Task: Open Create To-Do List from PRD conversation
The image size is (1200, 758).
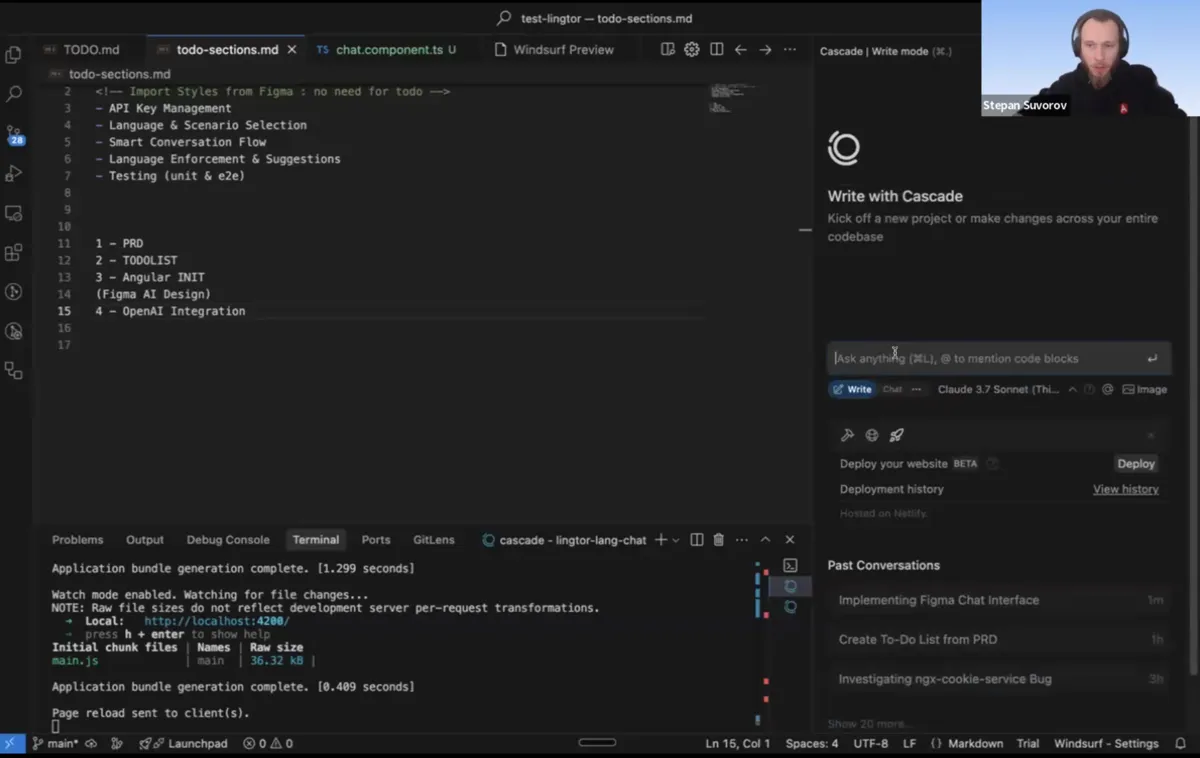Action: [999, 640]
